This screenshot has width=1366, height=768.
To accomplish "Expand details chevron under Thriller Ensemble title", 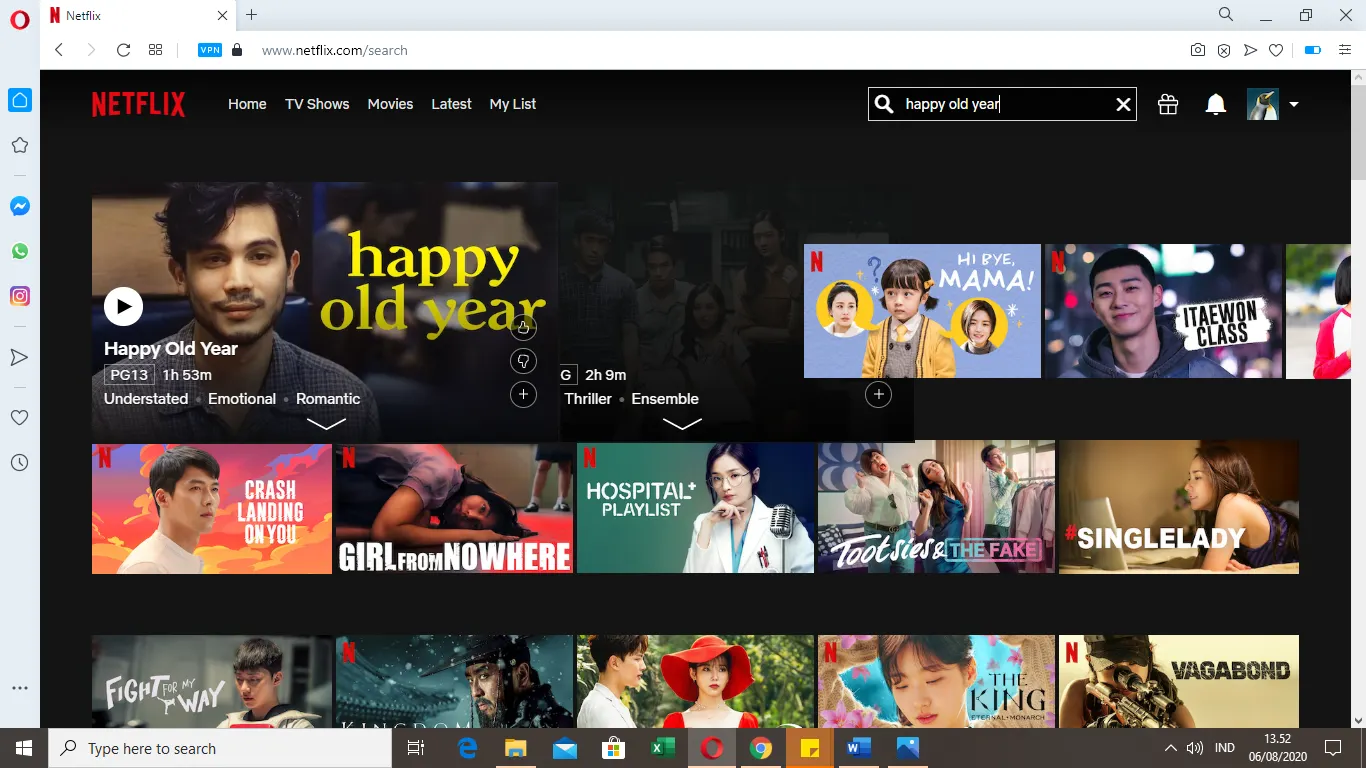I will (682, 424).
